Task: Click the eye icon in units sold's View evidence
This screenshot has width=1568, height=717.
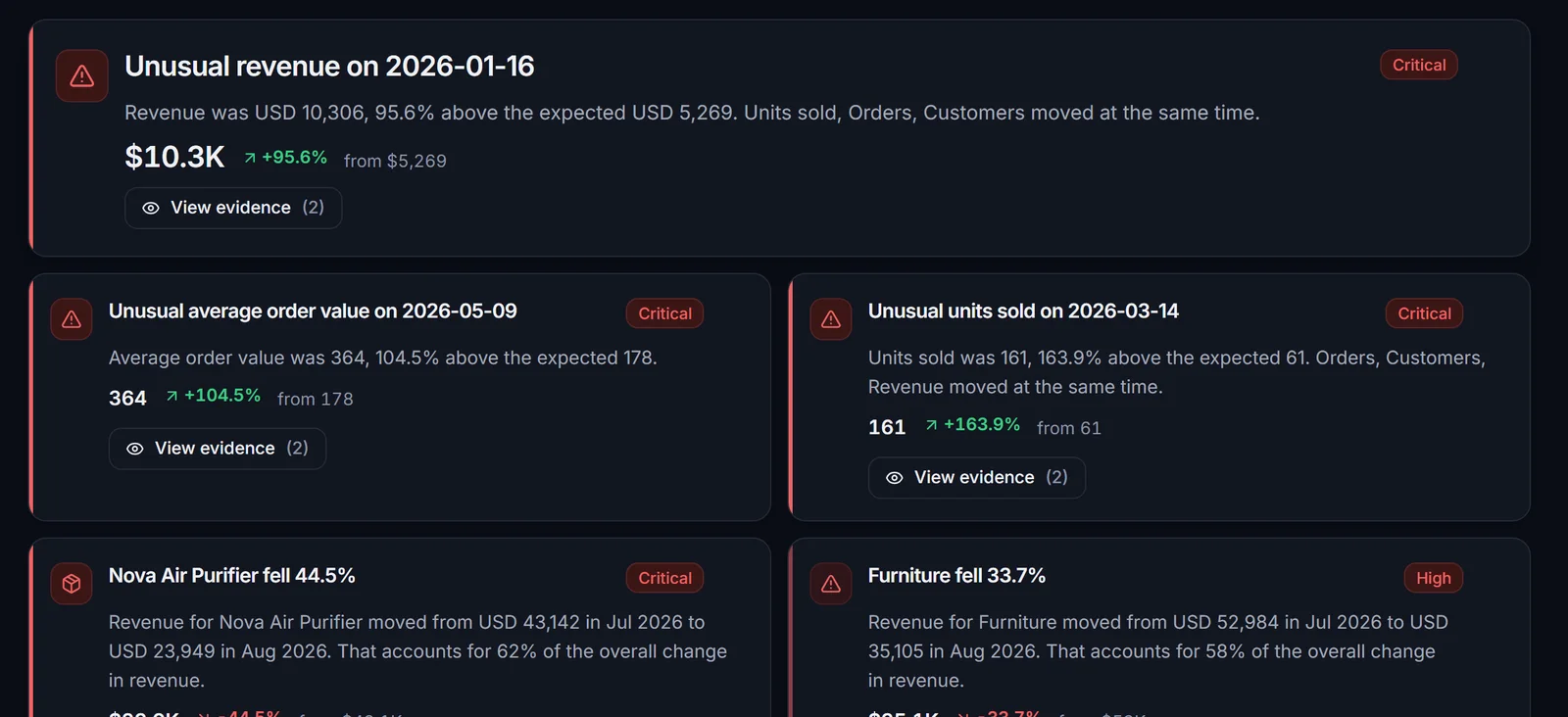Action: (895, 478)
